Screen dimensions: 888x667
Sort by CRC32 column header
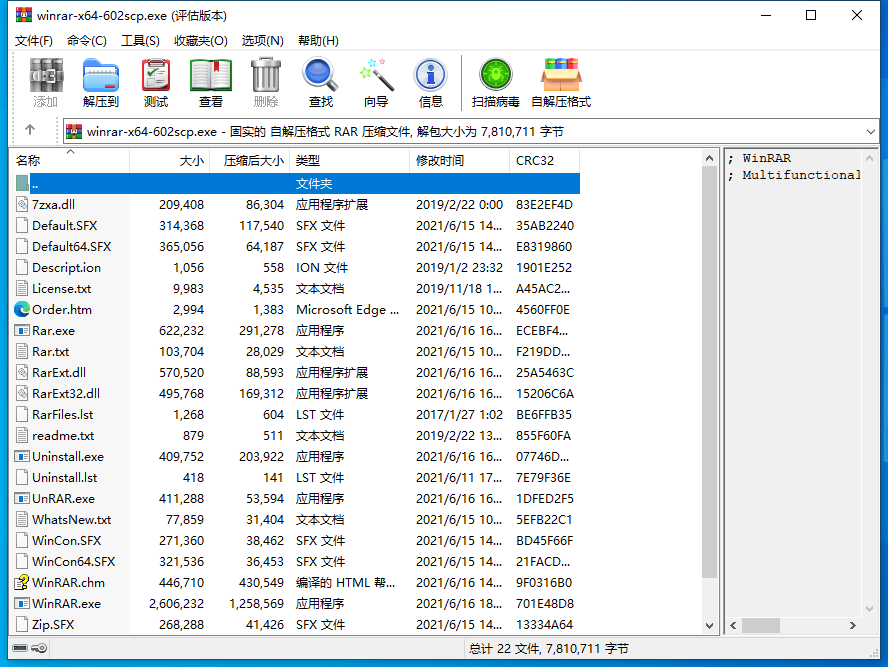[544, 161]
